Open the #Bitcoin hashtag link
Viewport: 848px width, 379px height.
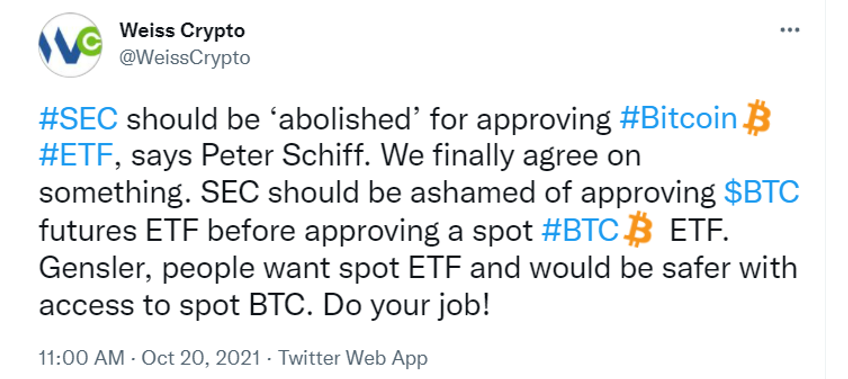click(679, 119)
